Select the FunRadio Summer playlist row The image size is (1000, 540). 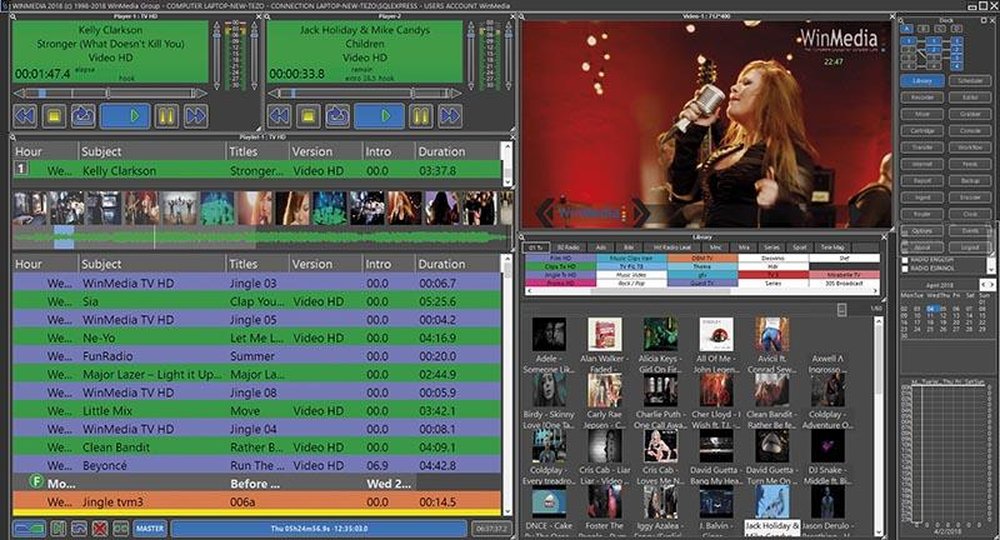pyautogui.click(x=256, y=356)
